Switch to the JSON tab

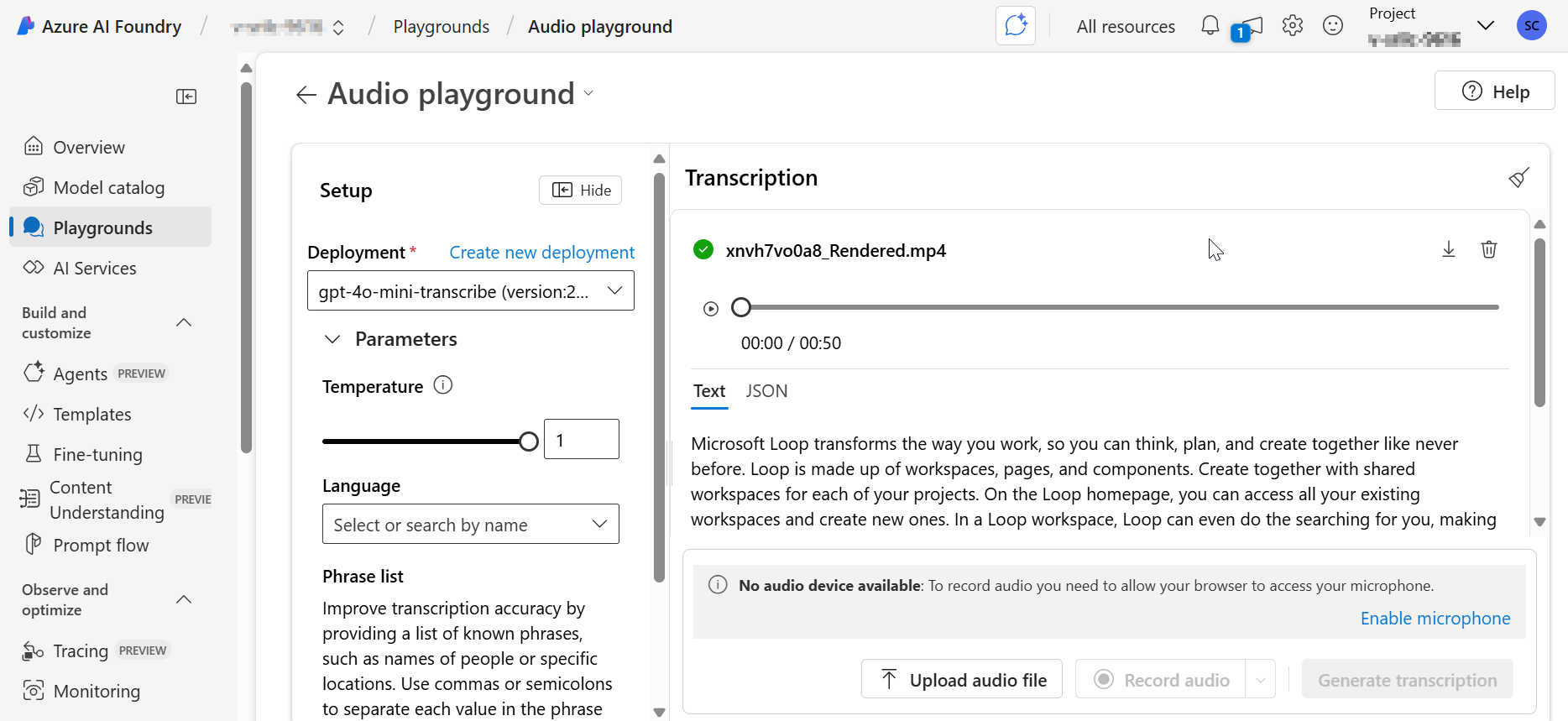pos(766,391)
